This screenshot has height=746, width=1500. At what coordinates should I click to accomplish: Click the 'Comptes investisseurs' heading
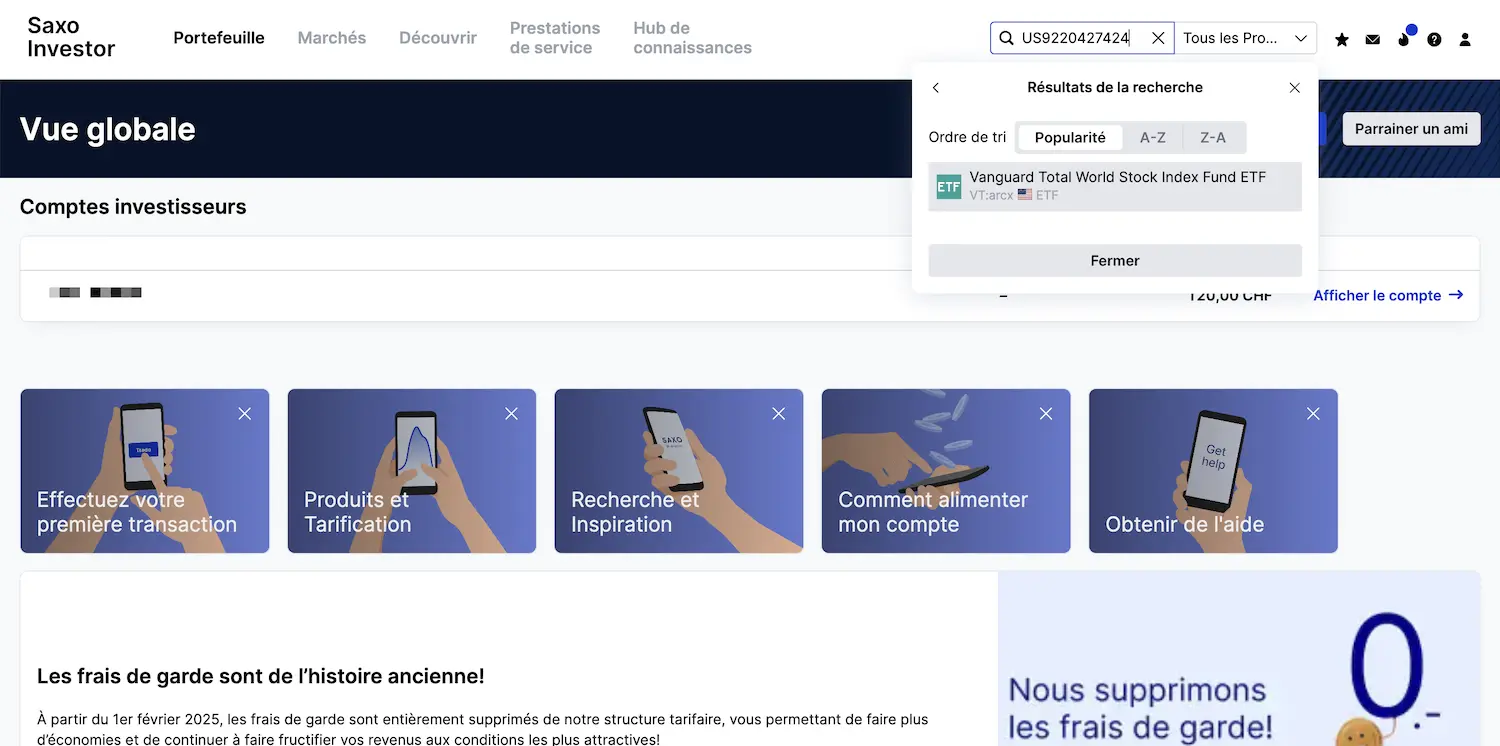133,207
